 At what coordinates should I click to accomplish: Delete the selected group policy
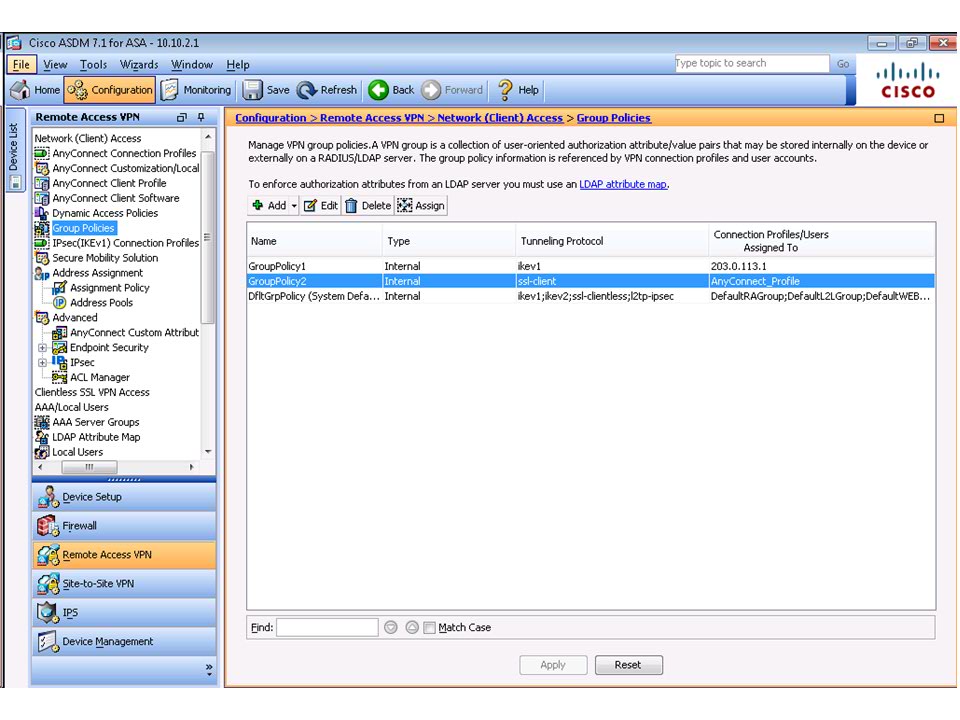pyautogui.click(x=352, y=206)
